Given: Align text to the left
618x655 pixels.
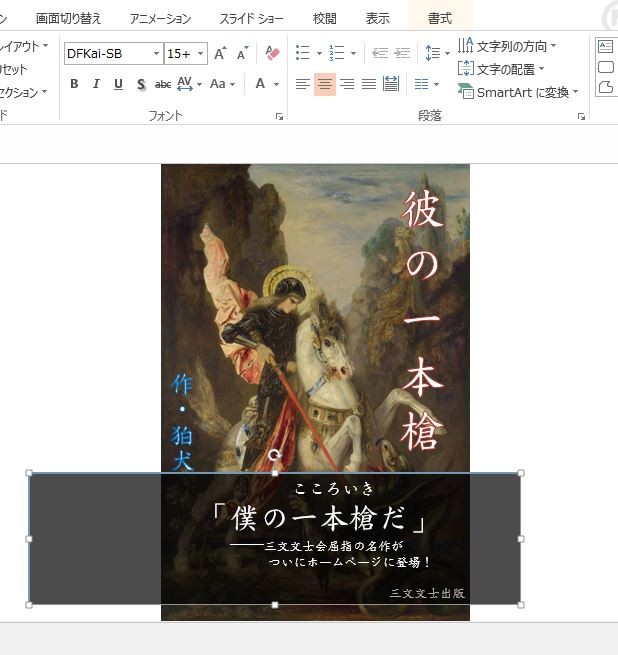Looking at the screenshot, I should (303, 84).
